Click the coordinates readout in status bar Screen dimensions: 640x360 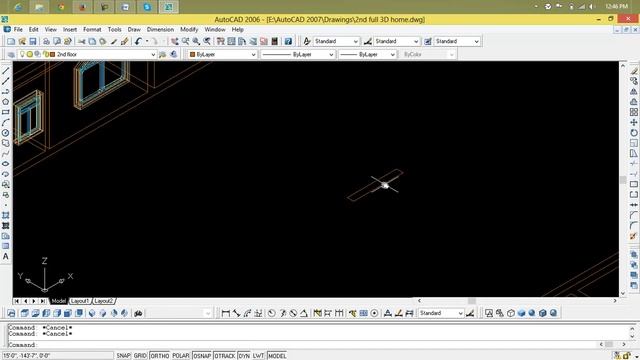click(x=57, y=356)
